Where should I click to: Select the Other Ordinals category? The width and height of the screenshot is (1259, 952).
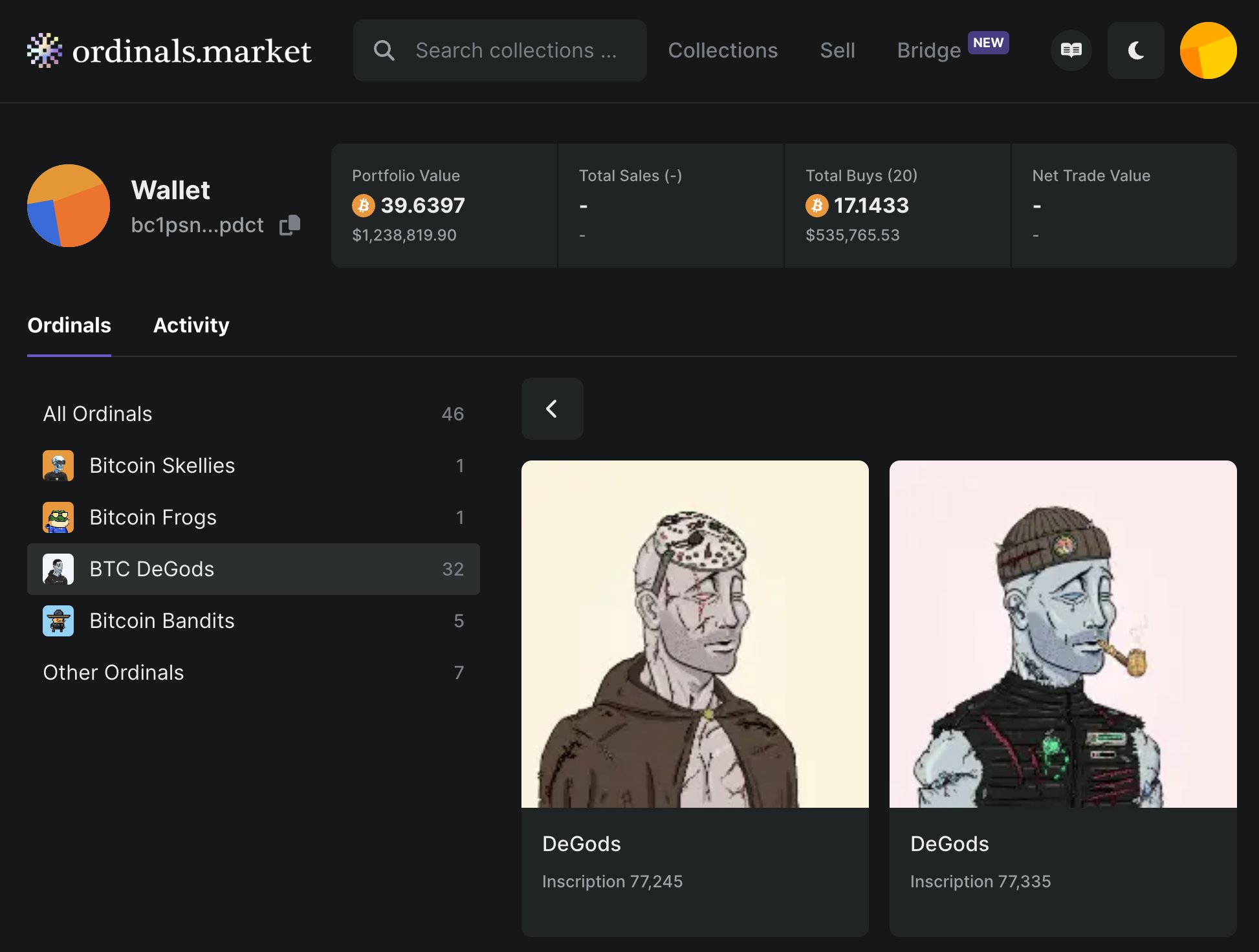[113, 673]
